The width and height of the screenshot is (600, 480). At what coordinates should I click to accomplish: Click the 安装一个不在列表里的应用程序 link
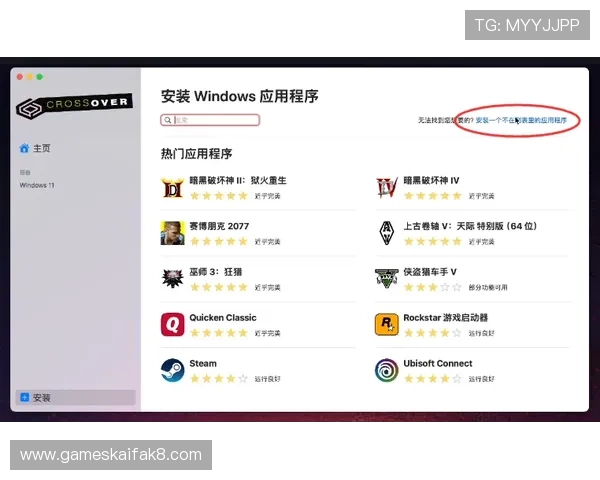pos(521,120)
